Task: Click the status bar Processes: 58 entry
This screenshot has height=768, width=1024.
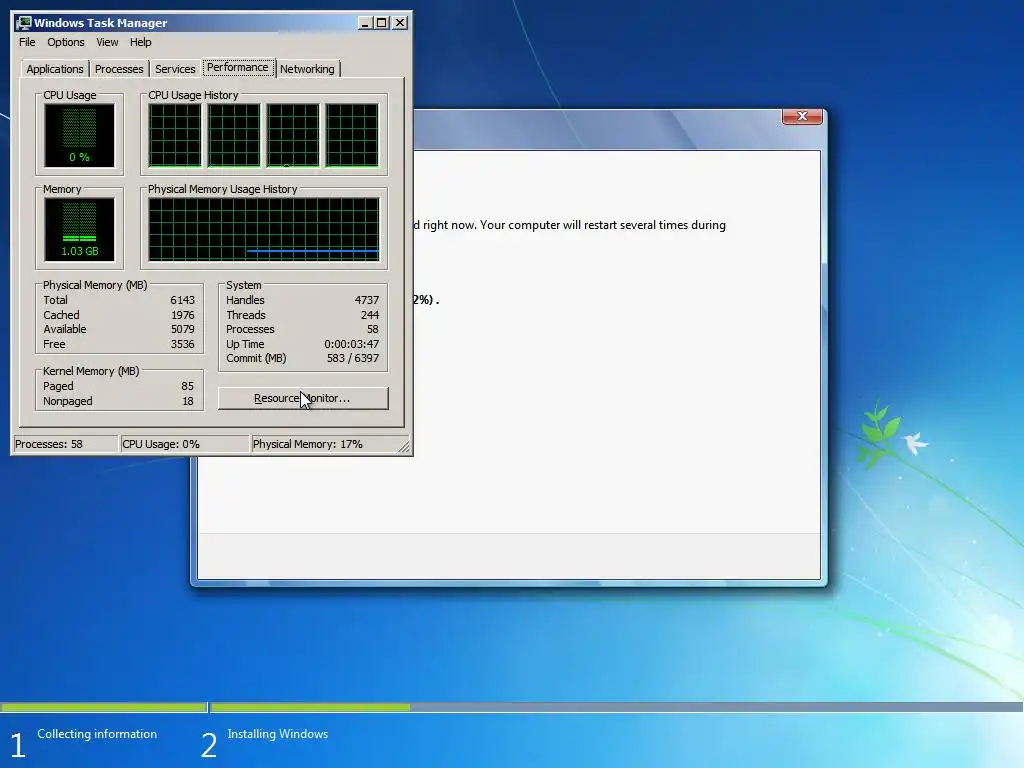Action: (x=65, y=444)
